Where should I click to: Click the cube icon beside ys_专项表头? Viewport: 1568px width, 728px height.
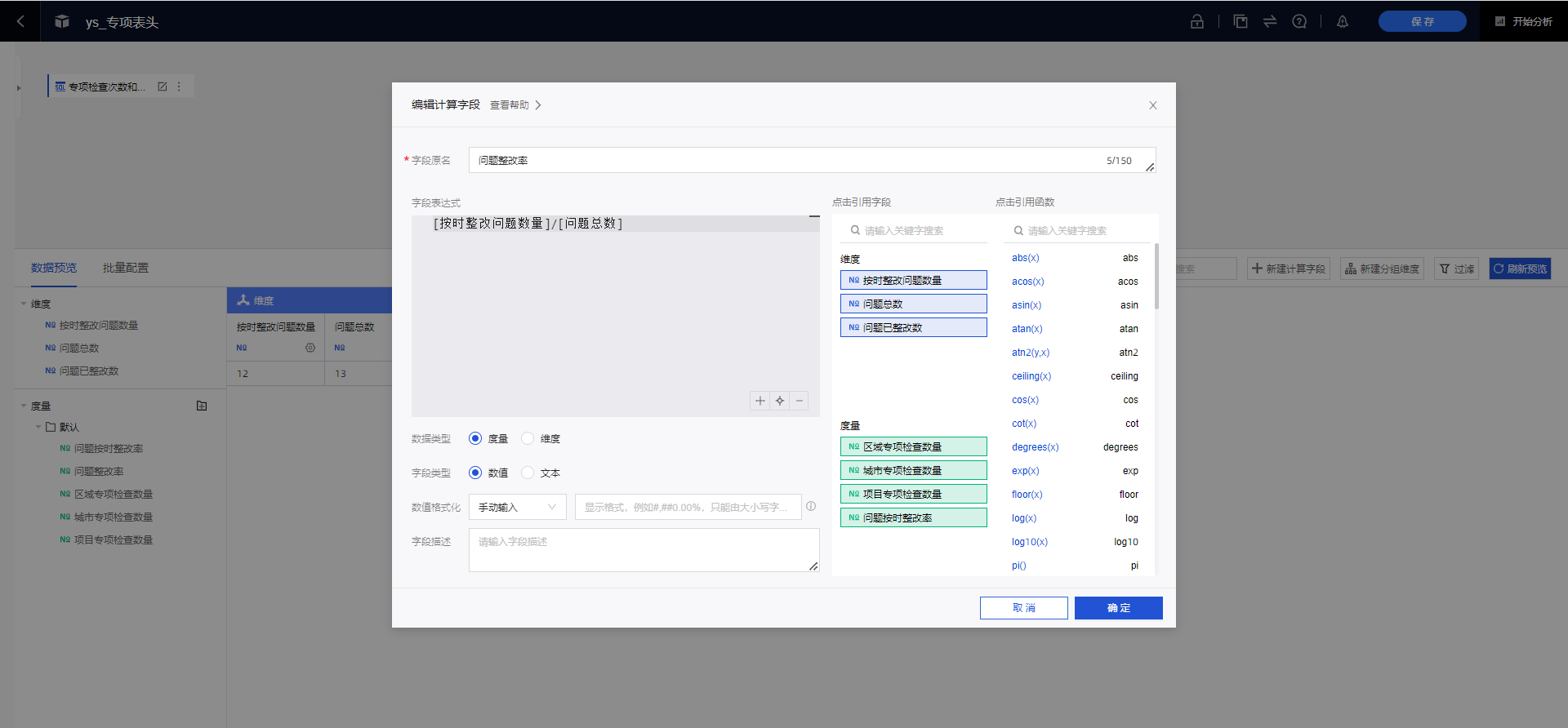pyautogui.click(x=62, y=21)
